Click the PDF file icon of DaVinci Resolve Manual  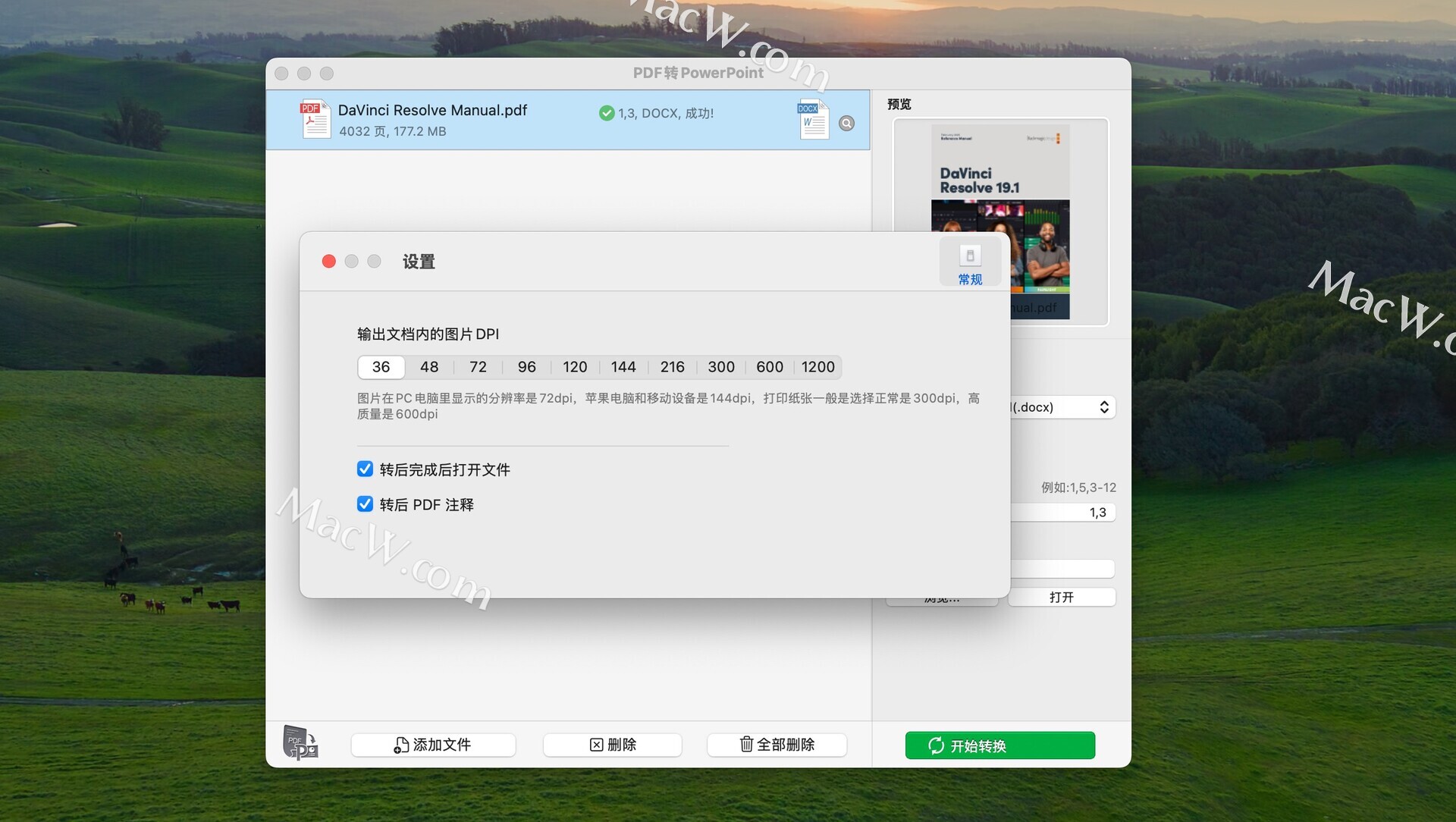point(315,119)
